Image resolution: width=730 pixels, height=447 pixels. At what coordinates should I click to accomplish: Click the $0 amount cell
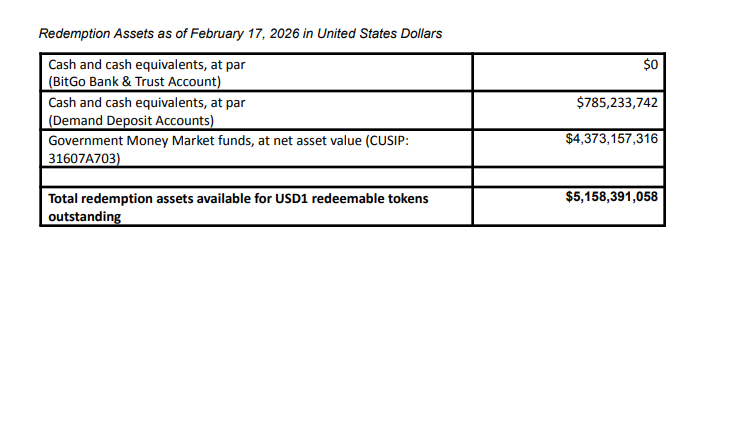(x=650, y=65)
